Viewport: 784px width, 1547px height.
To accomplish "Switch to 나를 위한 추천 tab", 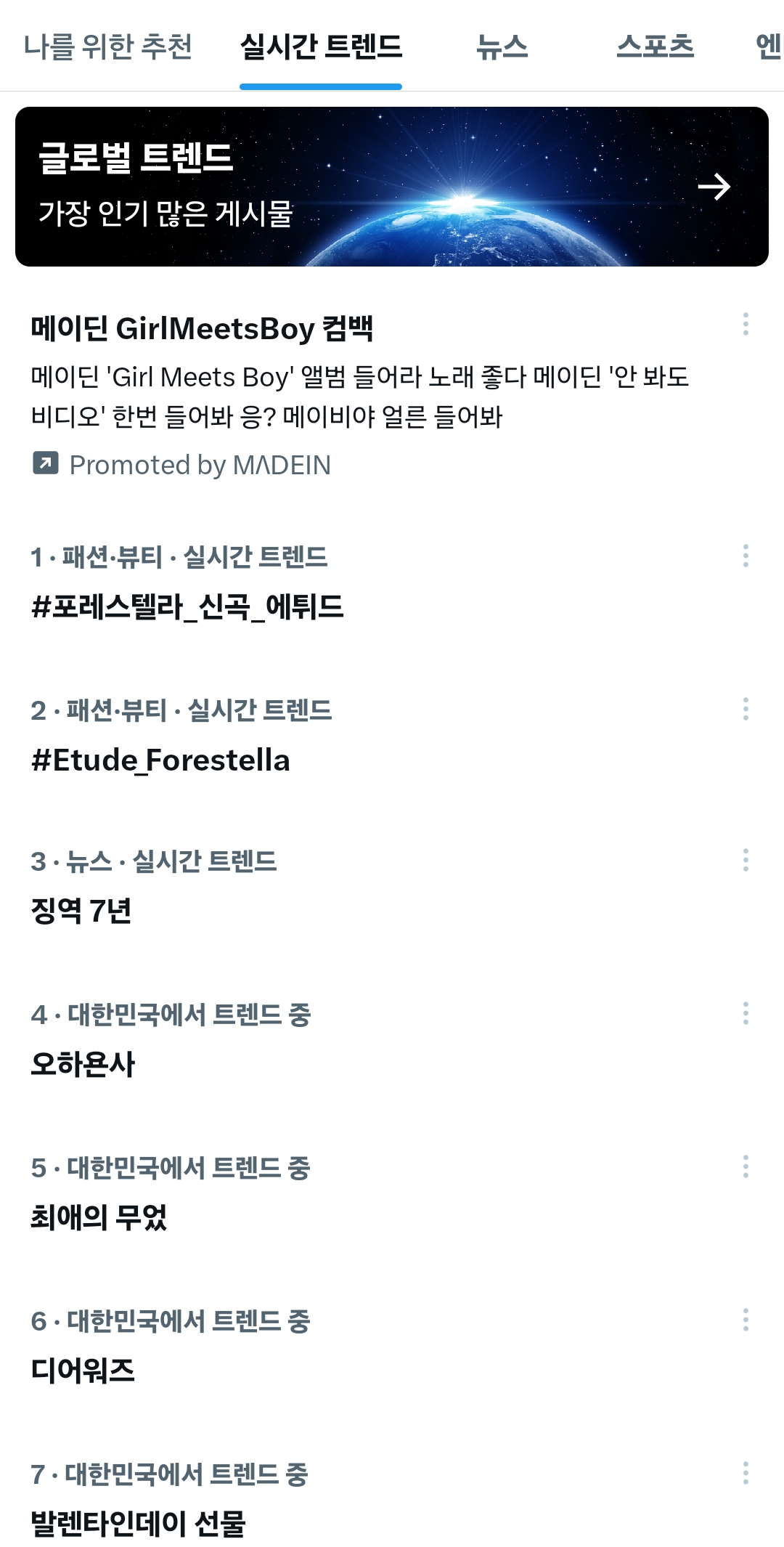I will [x=107, y=46].
